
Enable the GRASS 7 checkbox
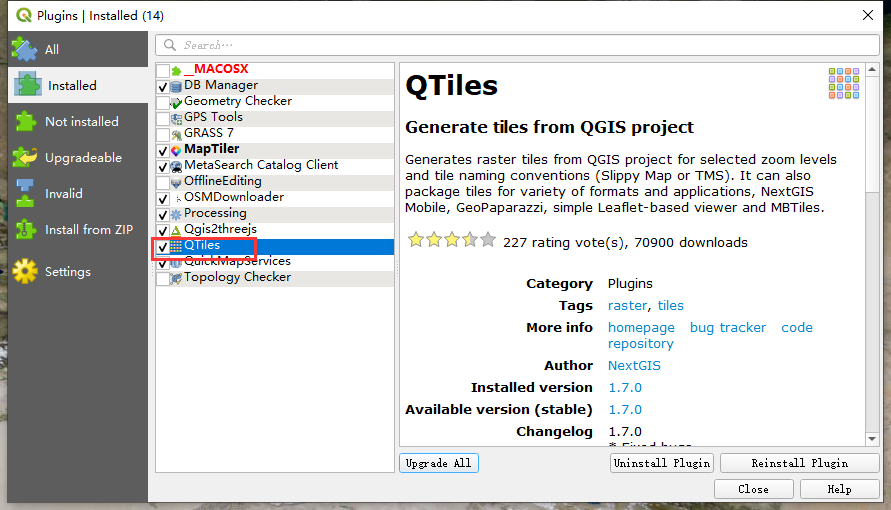(163, 134)
